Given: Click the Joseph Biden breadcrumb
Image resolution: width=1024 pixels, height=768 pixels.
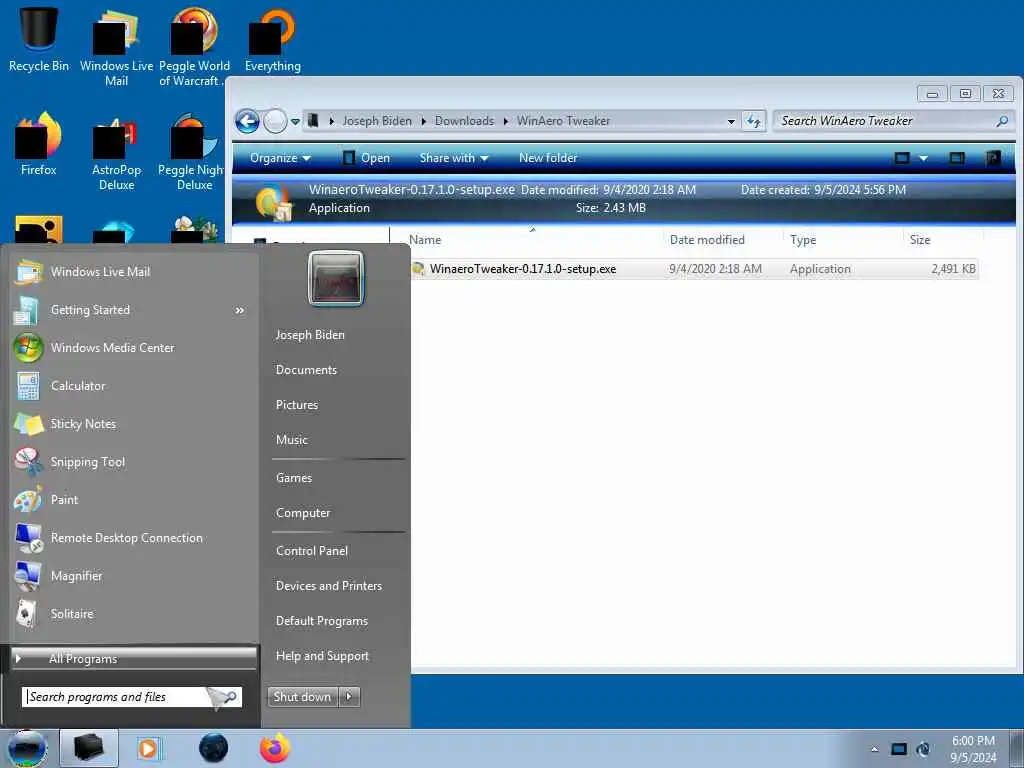Looking at the screenshot, I should coord(377,121).
